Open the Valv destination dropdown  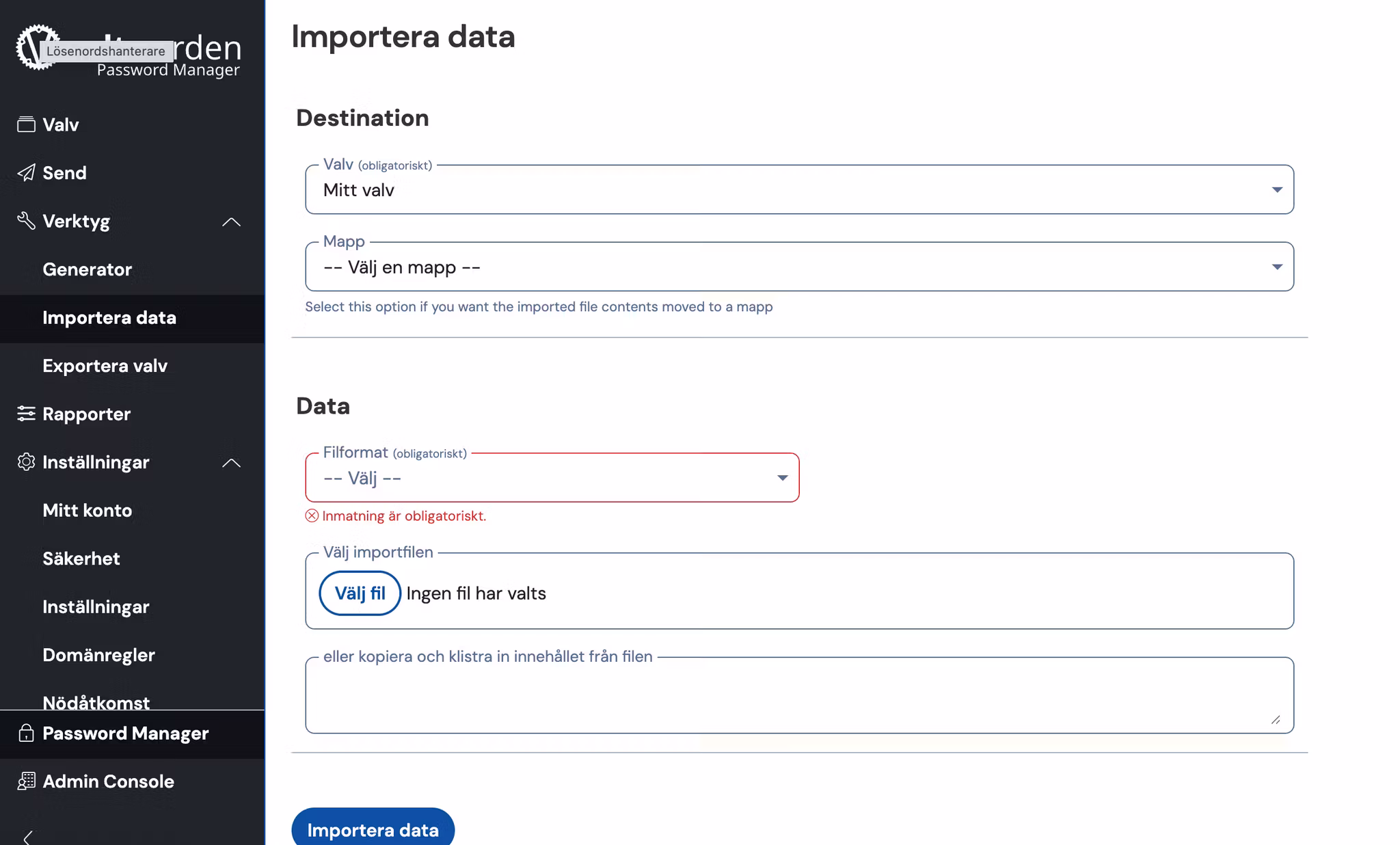[798, 190]
